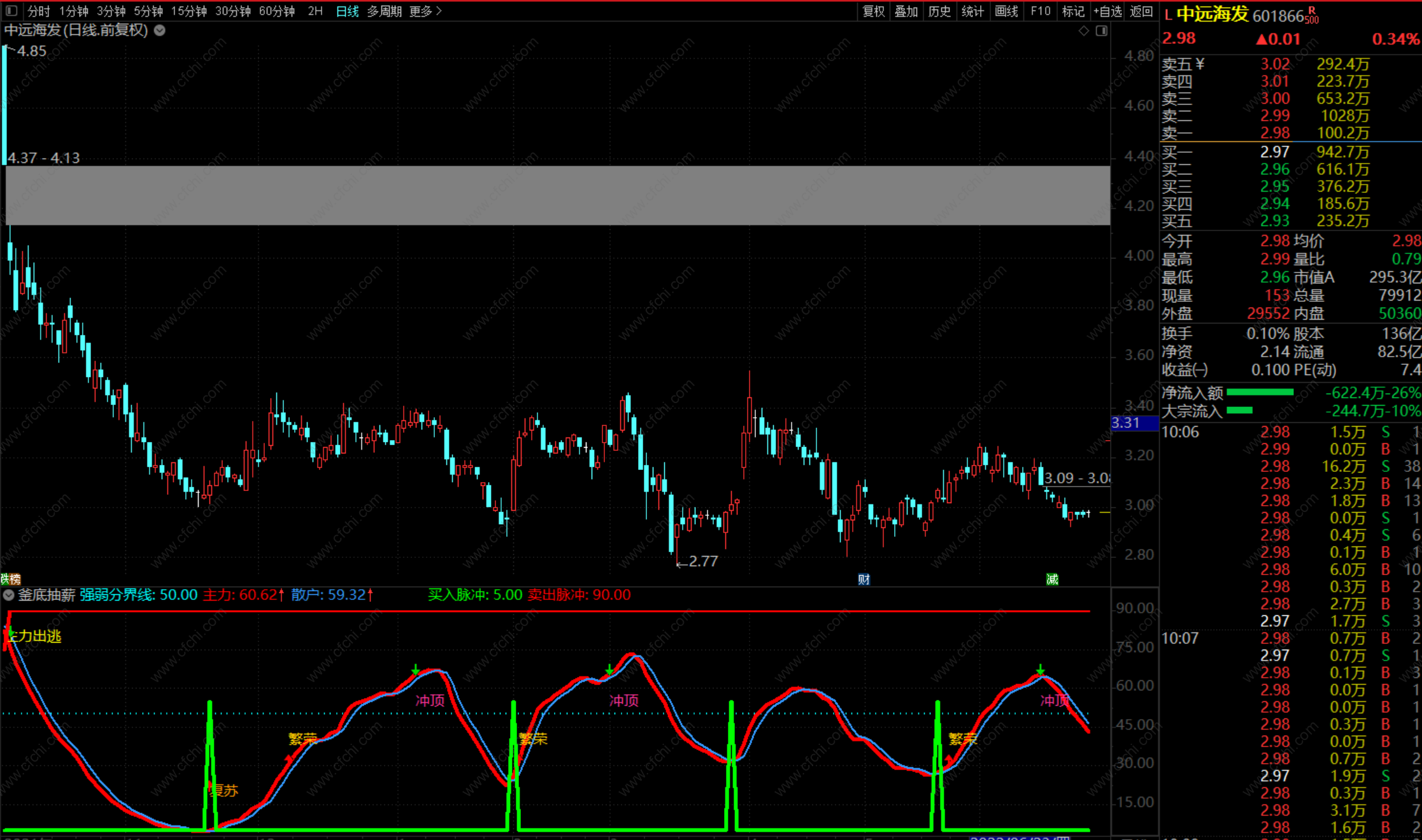Click the 财 event marker on chart

[864, 579]
